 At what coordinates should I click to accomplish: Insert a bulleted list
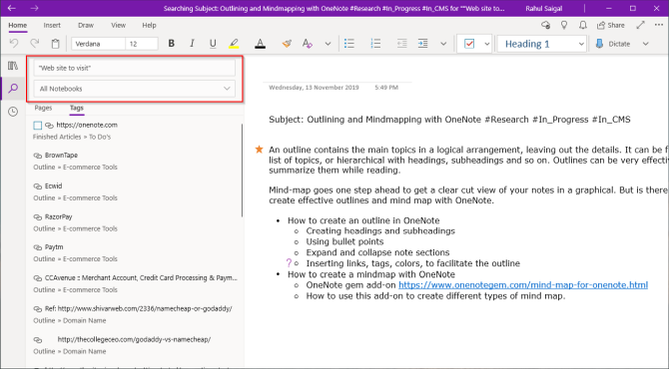coord(349,44)
